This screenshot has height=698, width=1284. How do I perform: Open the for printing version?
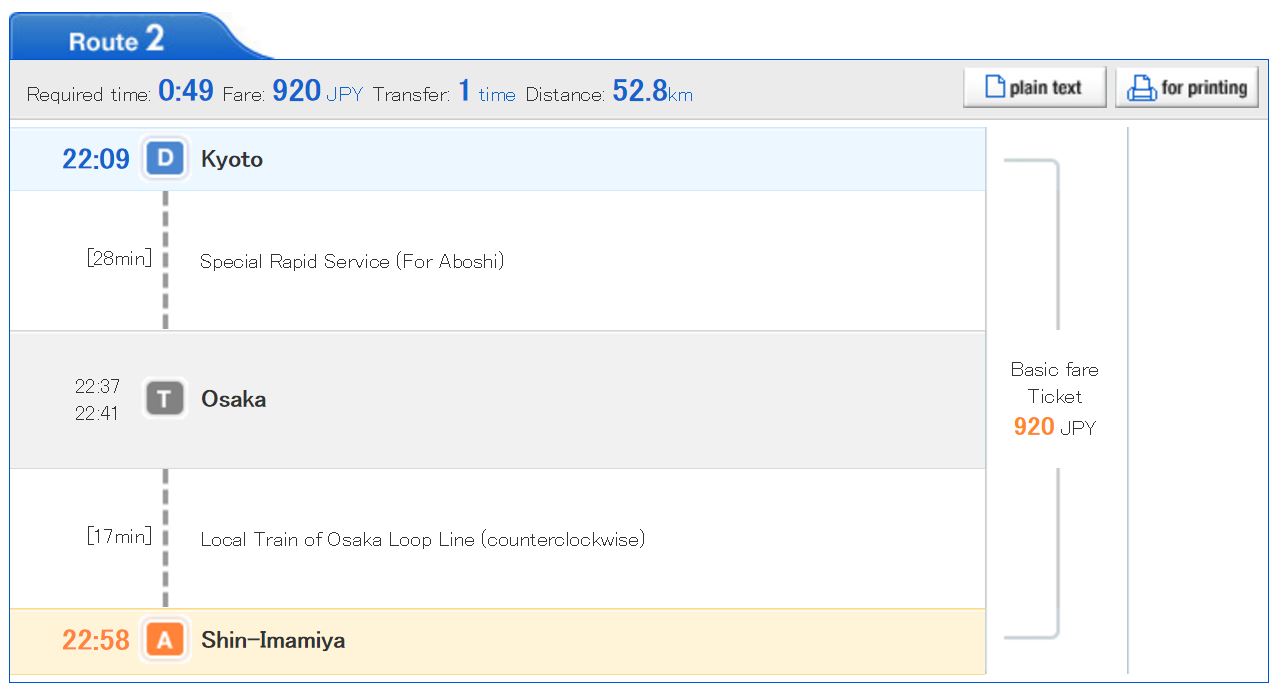[x=1187, y=87]
